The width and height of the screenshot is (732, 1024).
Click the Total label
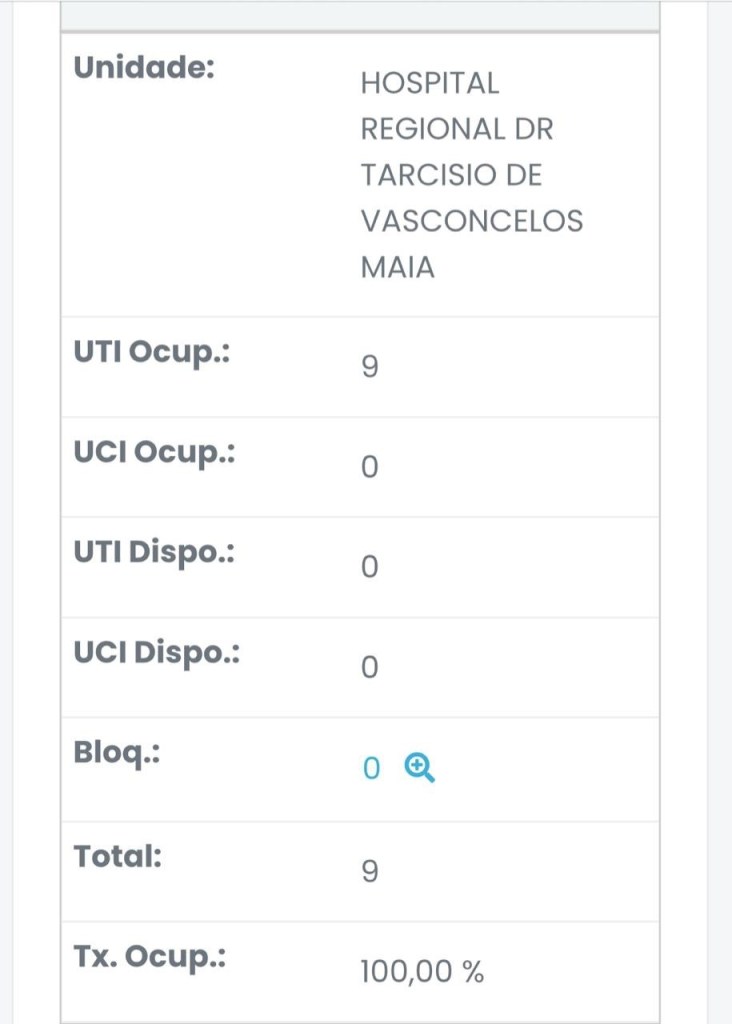tap(118, 857)
